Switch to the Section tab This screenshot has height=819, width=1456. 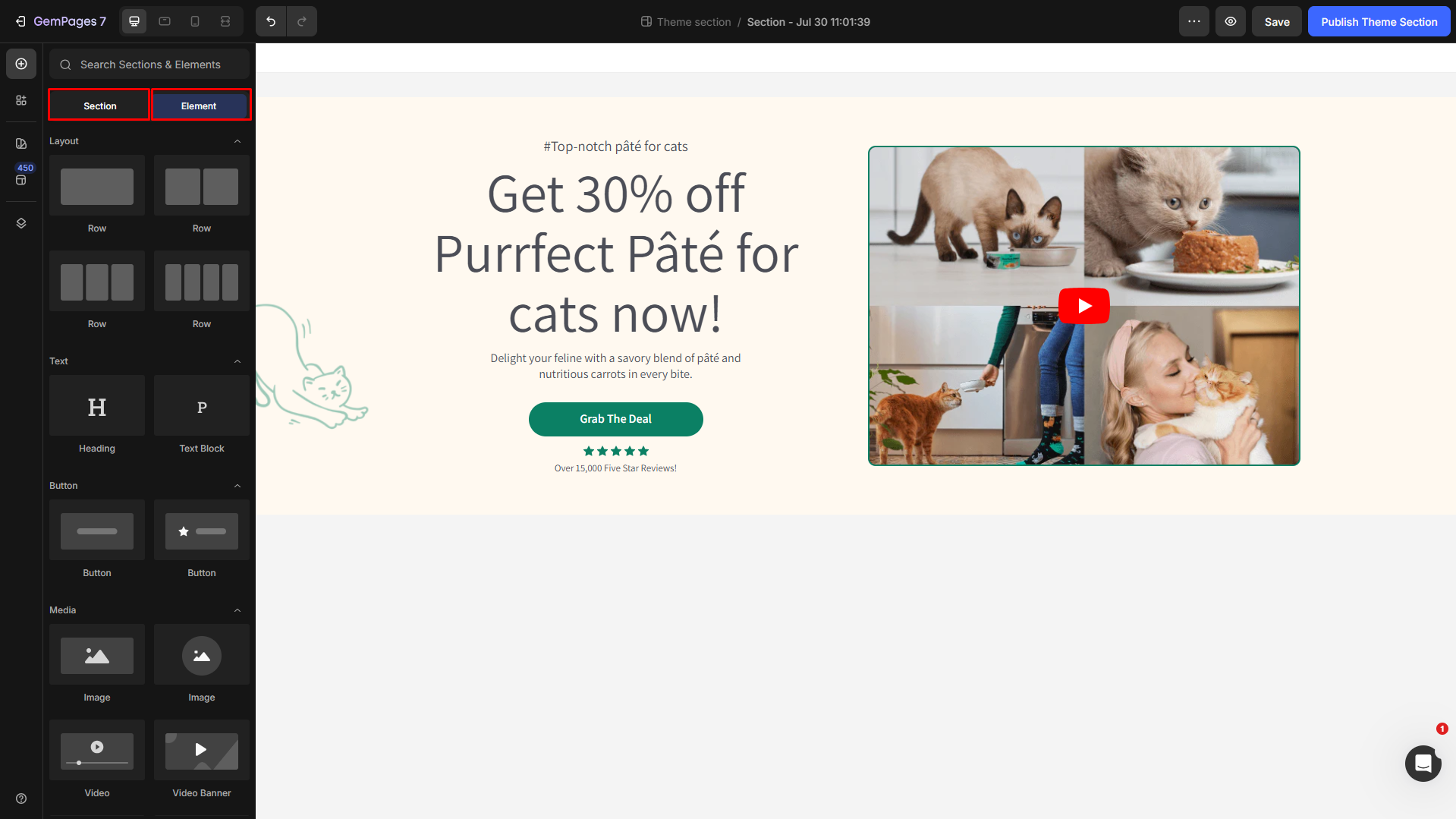click(99, 106)
